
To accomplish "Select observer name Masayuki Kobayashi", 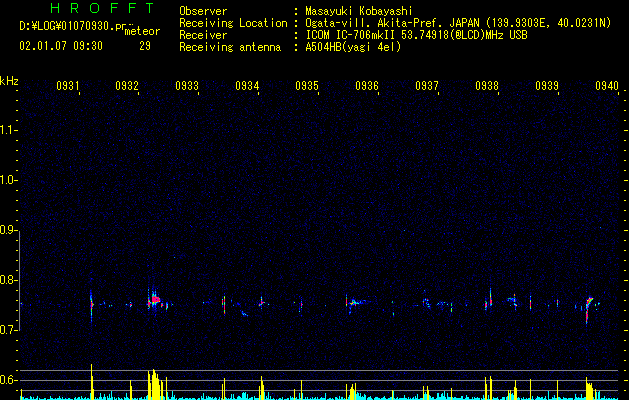I will tap(359, 11).
